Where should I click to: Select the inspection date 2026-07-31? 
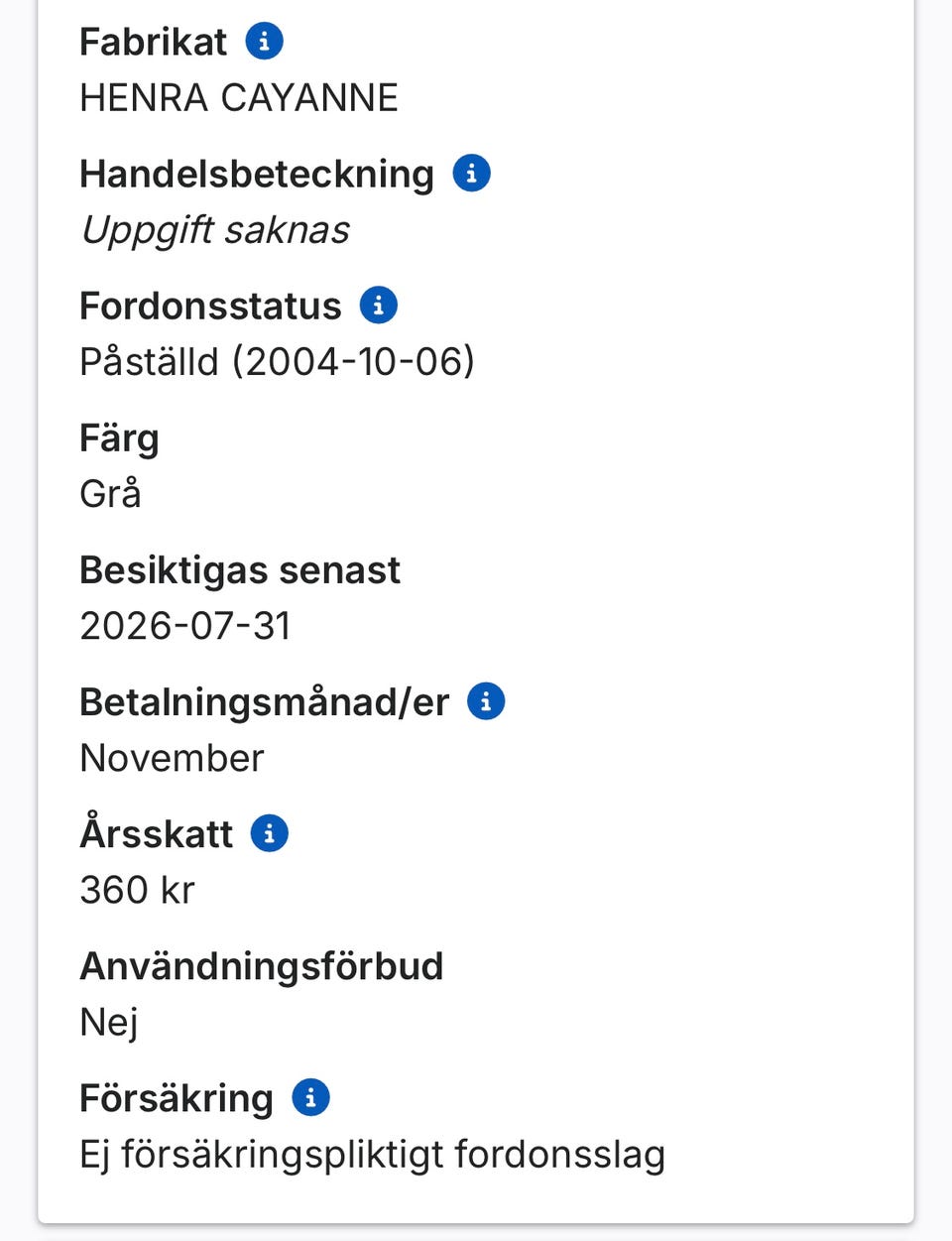pyautogui.click(x=185, y=626)
